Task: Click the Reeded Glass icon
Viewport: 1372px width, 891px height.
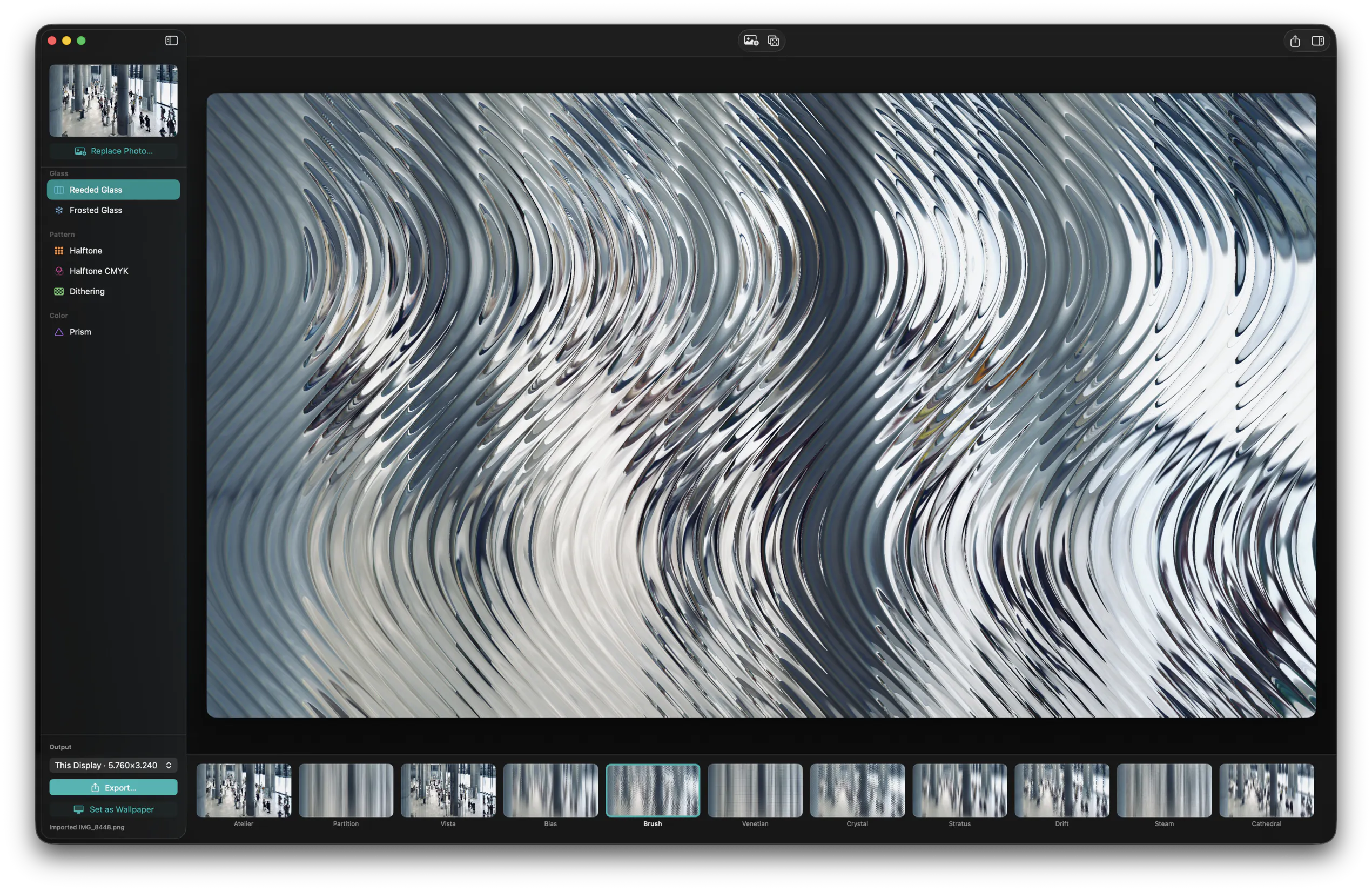Action: 59,190
